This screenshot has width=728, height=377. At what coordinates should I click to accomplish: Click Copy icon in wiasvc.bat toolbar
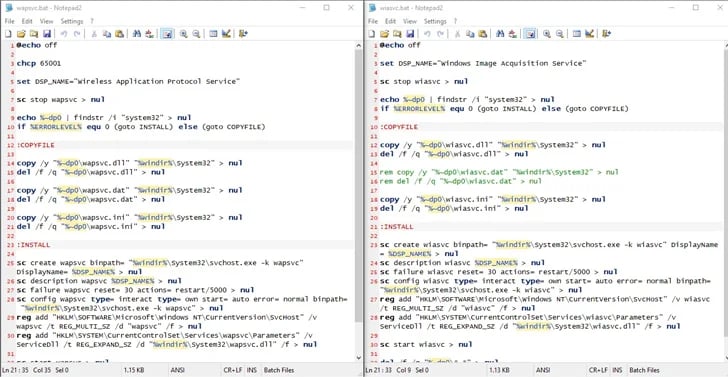(470, 33)
